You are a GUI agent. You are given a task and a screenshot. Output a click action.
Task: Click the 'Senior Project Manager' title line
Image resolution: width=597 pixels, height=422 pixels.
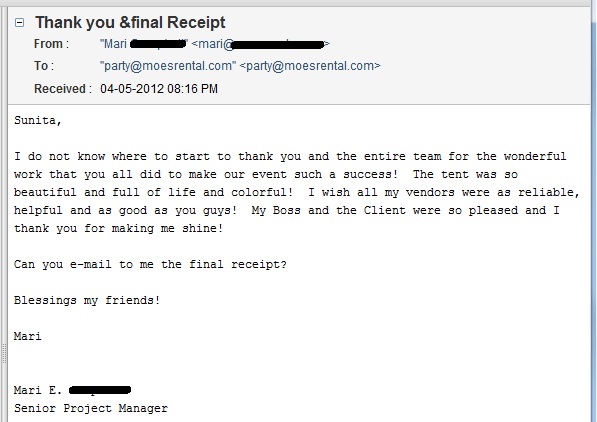pos(91,408)
